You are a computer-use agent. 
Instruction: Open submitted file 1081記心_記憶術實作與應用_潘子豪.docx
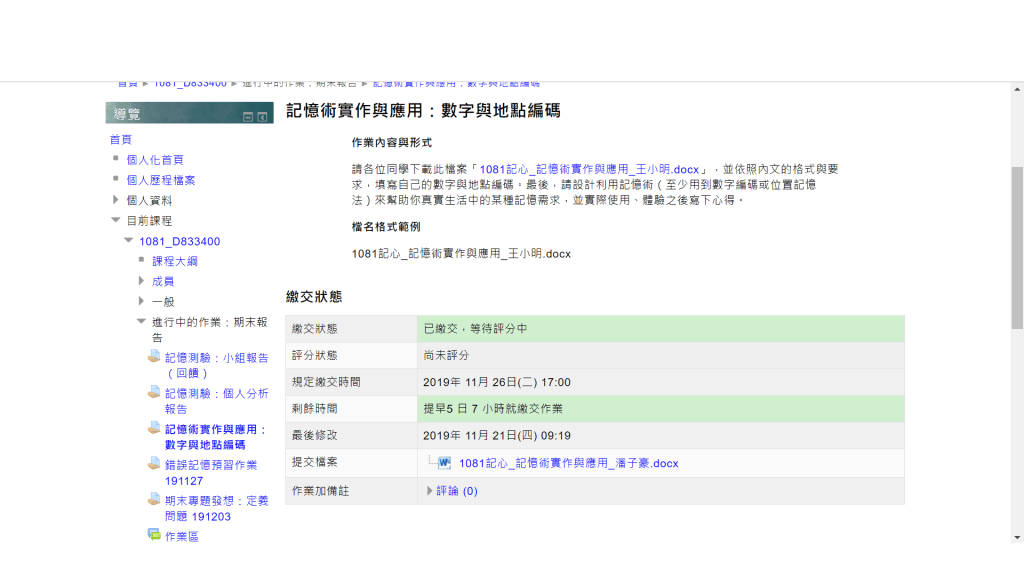pyautogui.click(x=568, y=463)
